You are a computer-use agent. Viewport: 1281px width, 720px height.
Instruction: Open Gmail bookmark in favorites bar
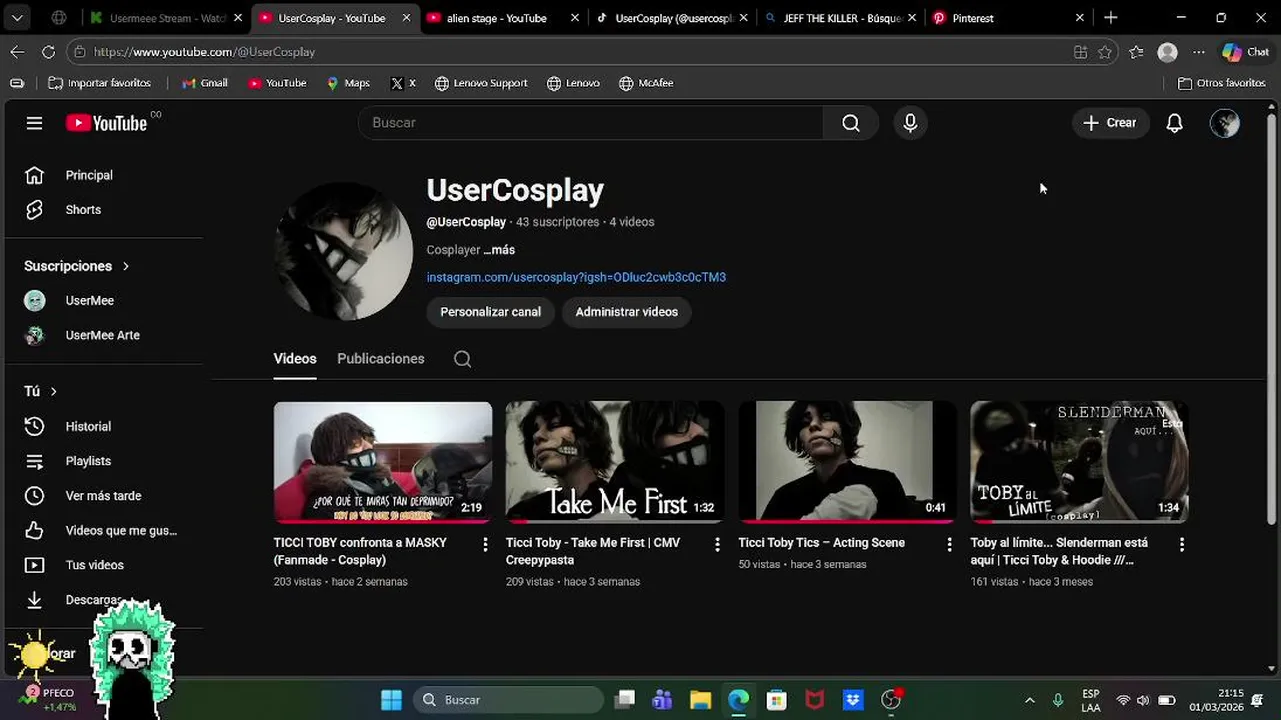pyautogui.click(x=205, y=83)
